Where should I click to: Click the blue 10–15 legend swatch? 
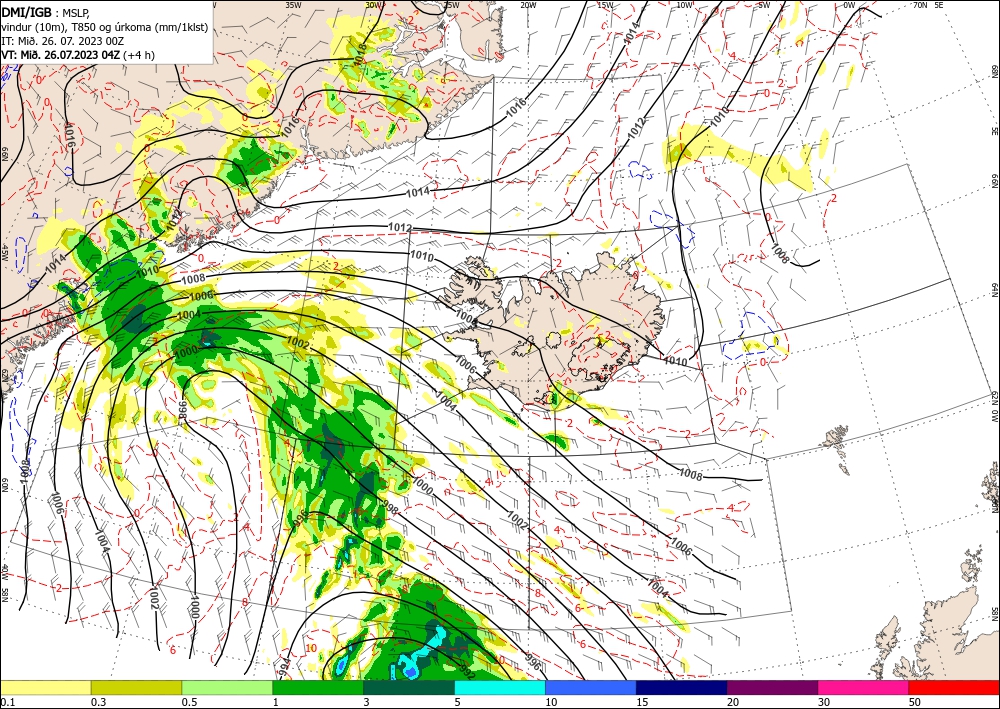click(x=591, y=687)
